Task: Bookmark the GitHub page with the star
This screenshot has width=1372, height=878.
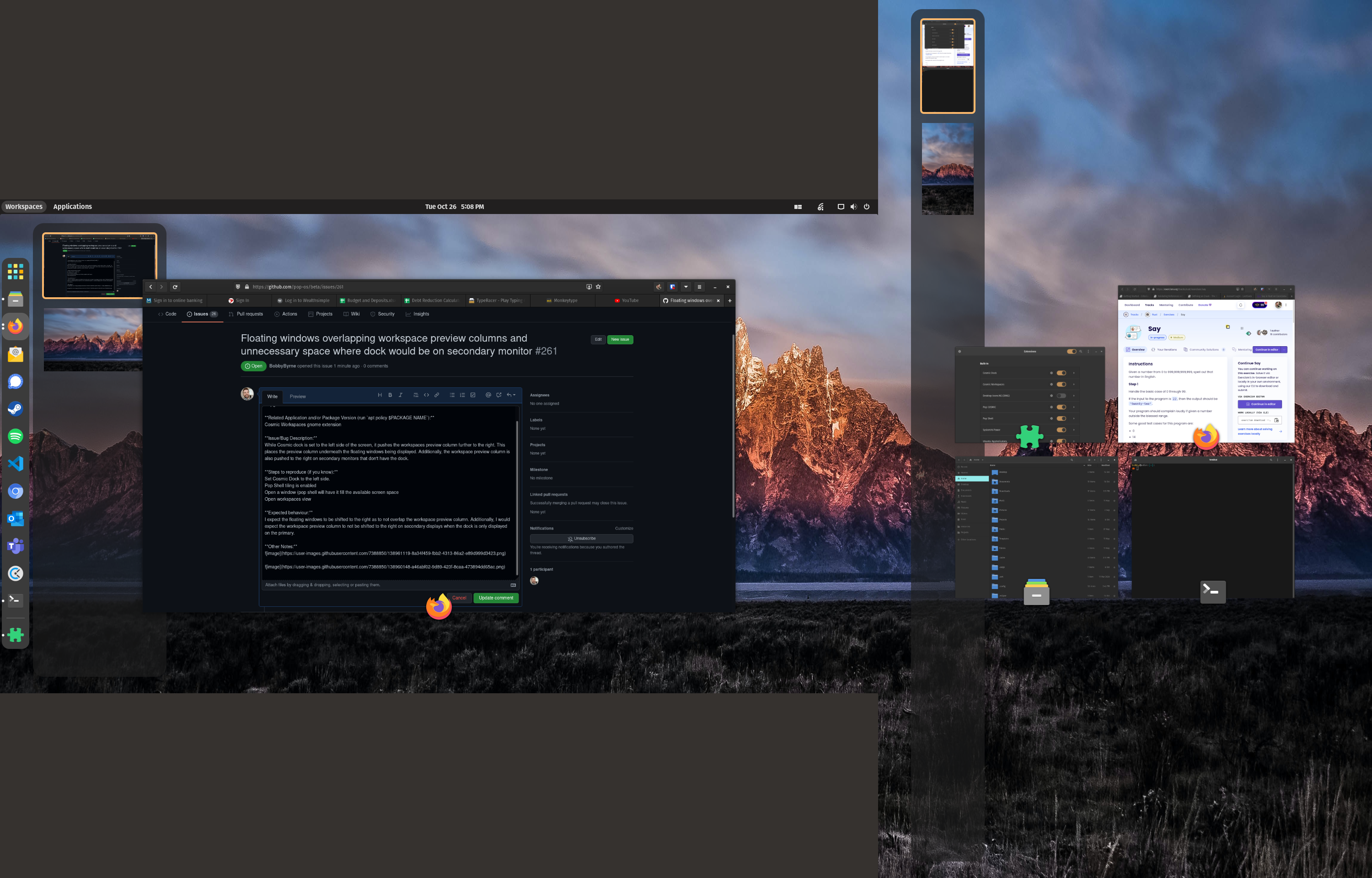Action: click(598, 287)
